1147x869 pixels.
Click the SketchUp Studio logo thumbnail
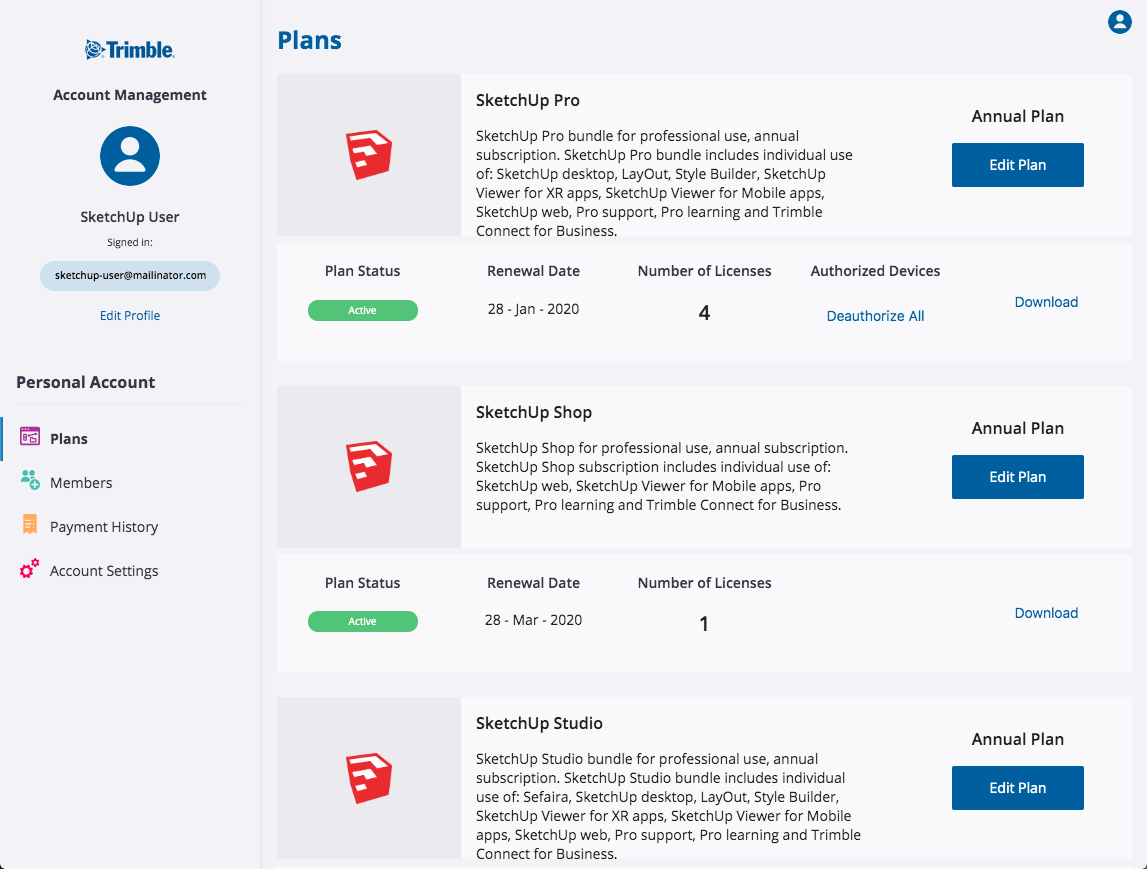pyautogui.click(x=369, y=778)
